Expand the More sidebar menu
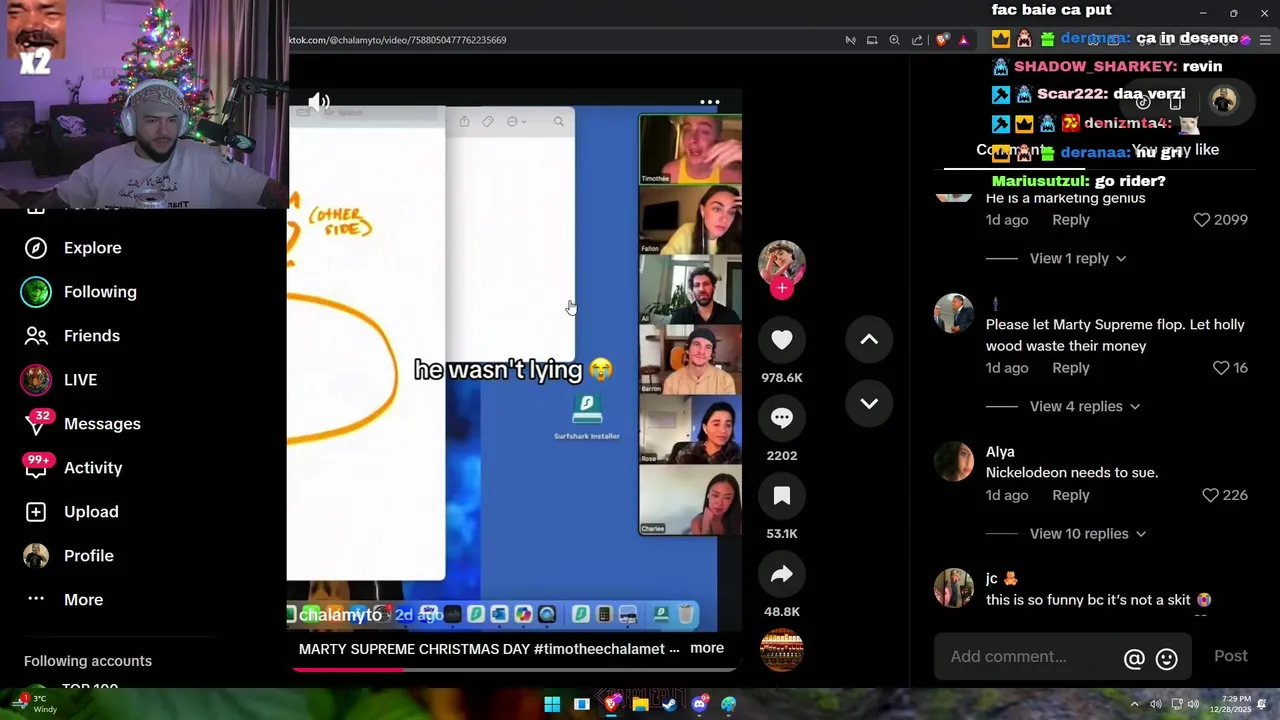 pos(83,600)
